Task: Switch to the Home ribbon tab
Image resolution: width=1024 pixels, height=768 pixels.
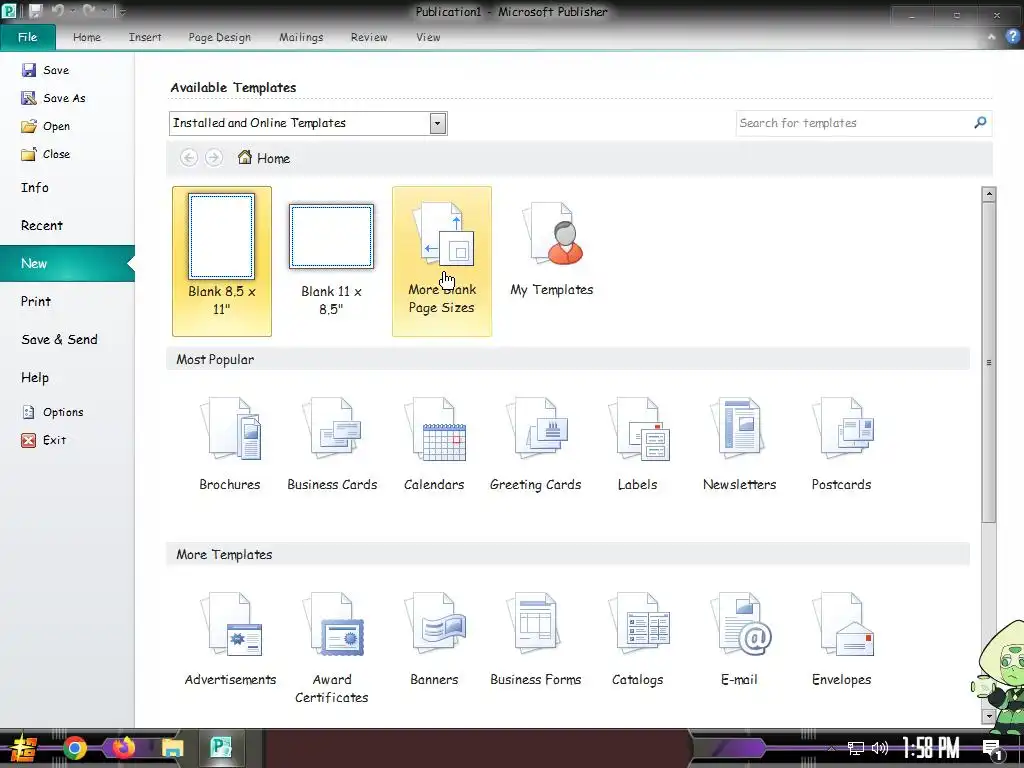Action: (x=87, y=37)
